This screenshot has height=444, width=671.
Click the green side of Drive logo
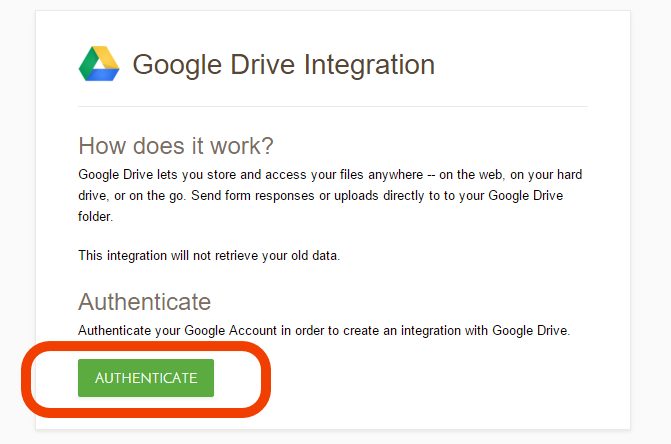click(88, 64)
